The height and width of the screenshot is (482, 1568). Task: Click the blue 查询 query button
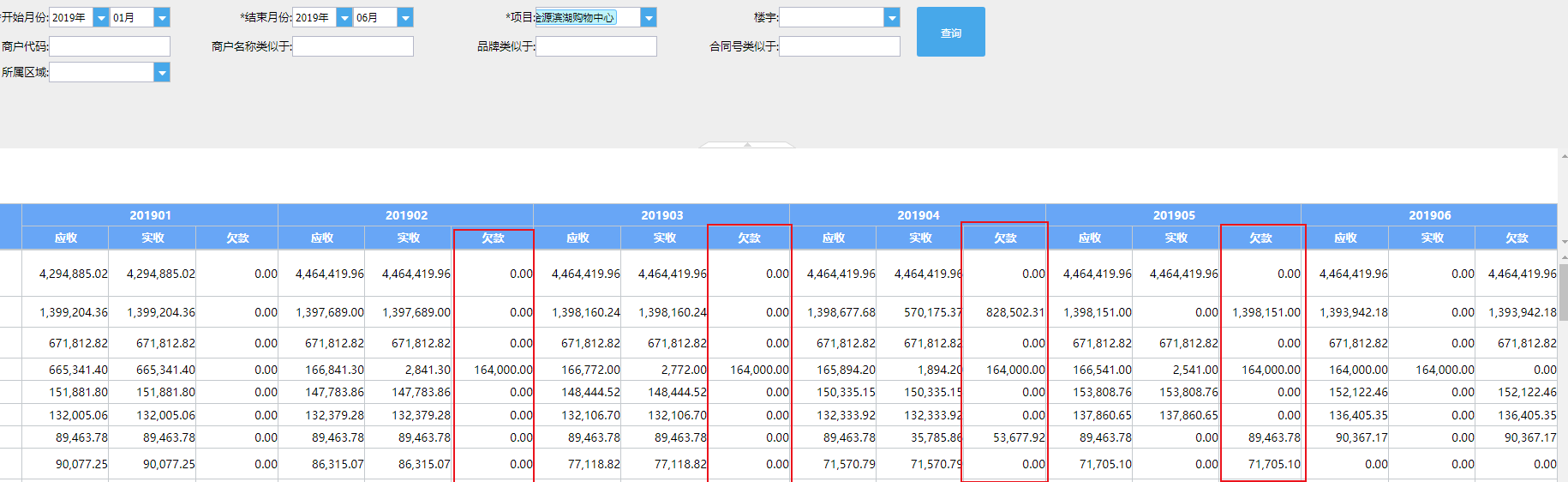[x=950, y=33]
